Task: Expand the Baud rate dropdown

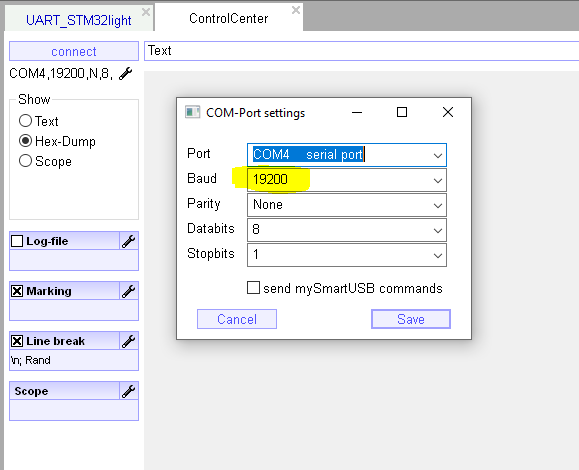Action: [x=438, y=180]
